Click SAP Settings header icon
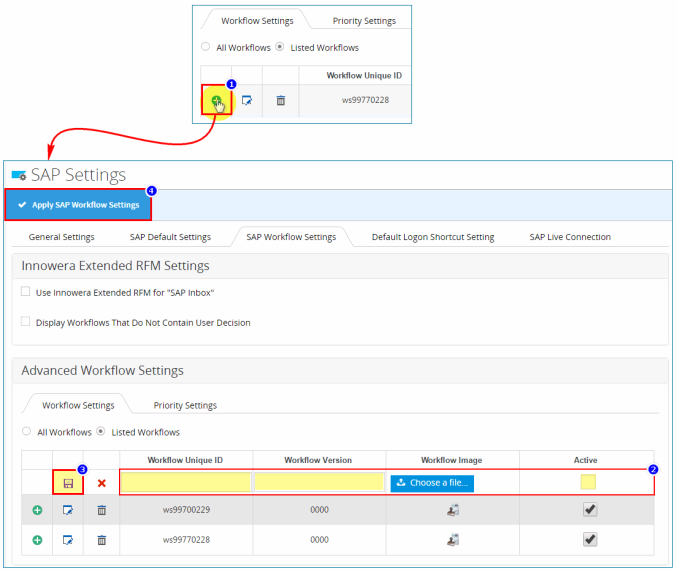This screenshot has width=677, height=572. point(19,175)
